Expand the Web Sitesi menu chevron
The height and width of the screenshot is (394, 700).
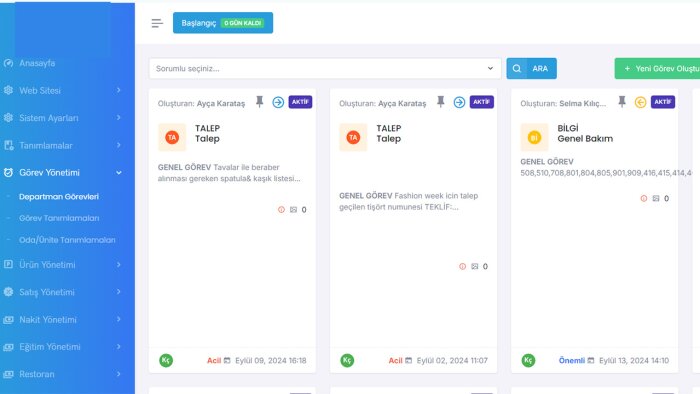point(119,90)
